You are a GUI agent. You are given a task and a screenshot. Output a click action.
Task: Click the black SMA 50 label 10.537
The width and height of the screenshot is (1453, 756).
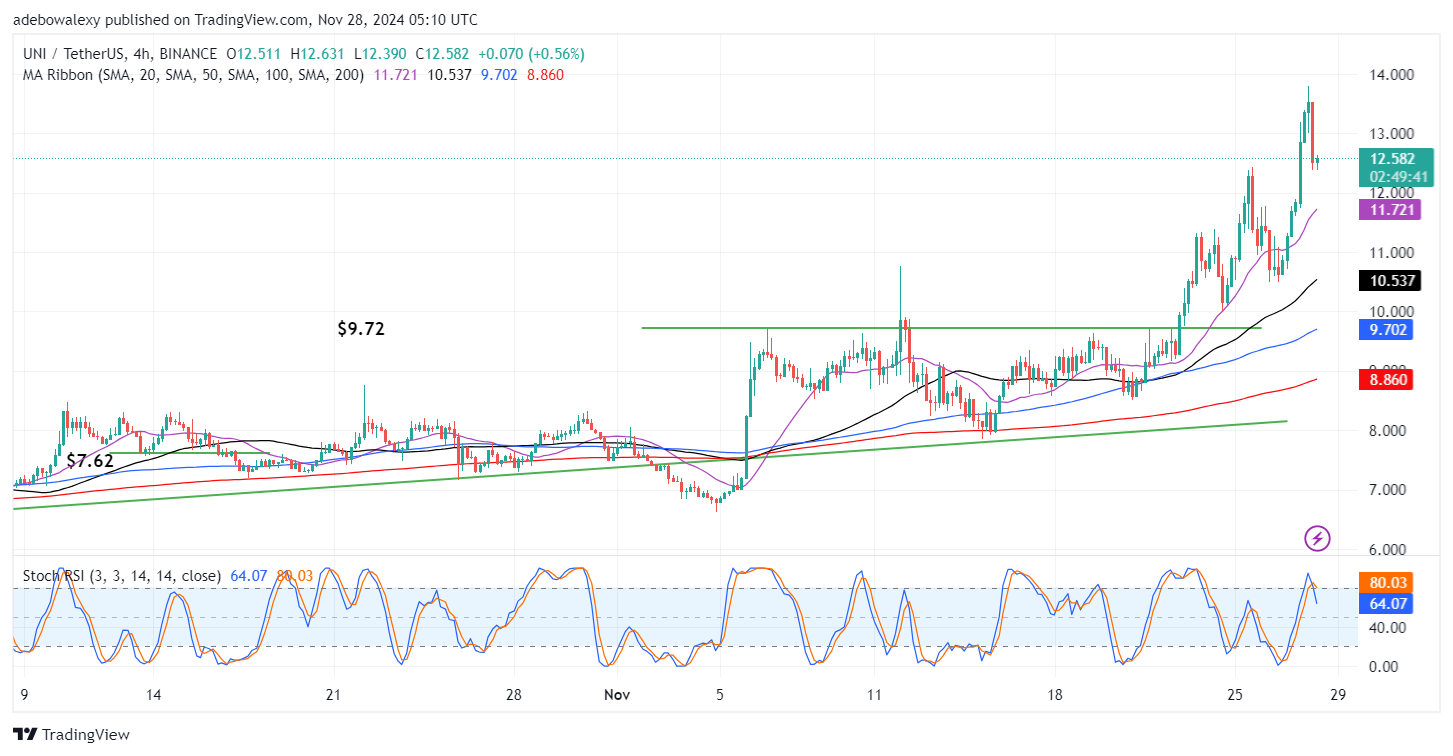pos(1388,281)
